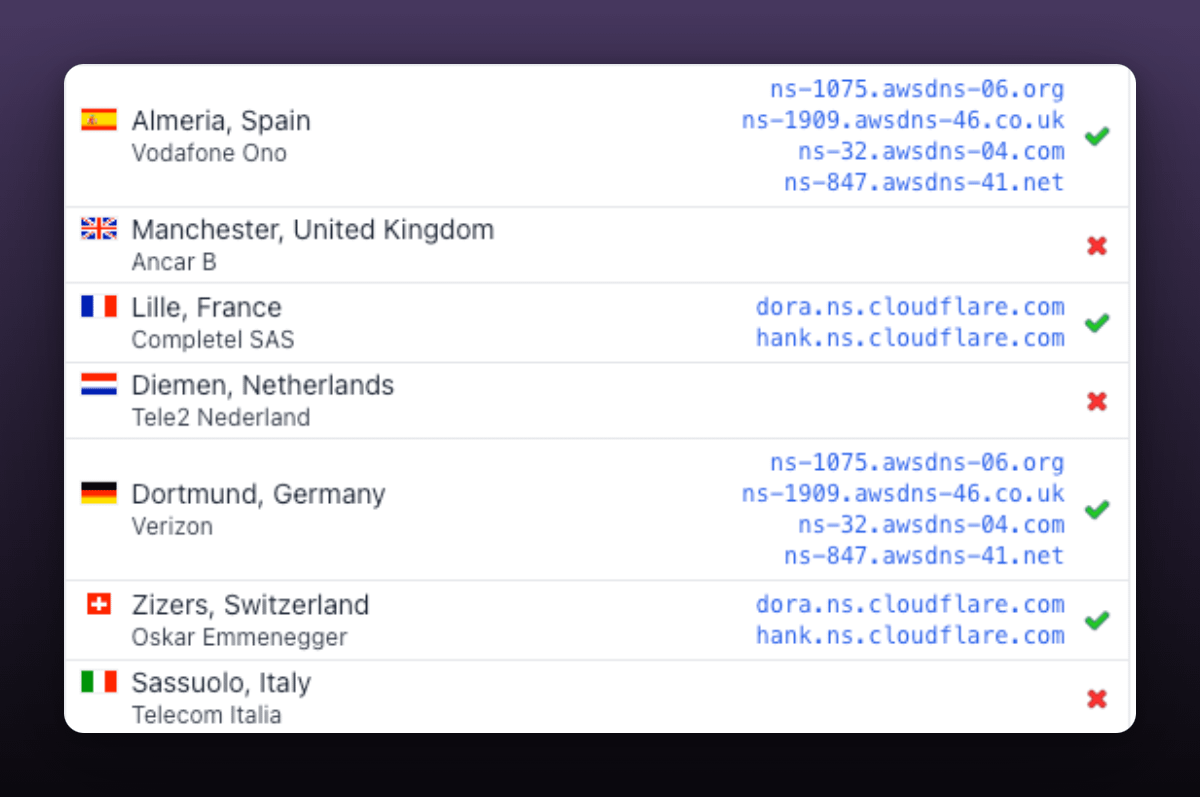Click green checkmark for Lille, France
The image size is (1200, 797).
pyautogui.click(x=1097, y=323)
